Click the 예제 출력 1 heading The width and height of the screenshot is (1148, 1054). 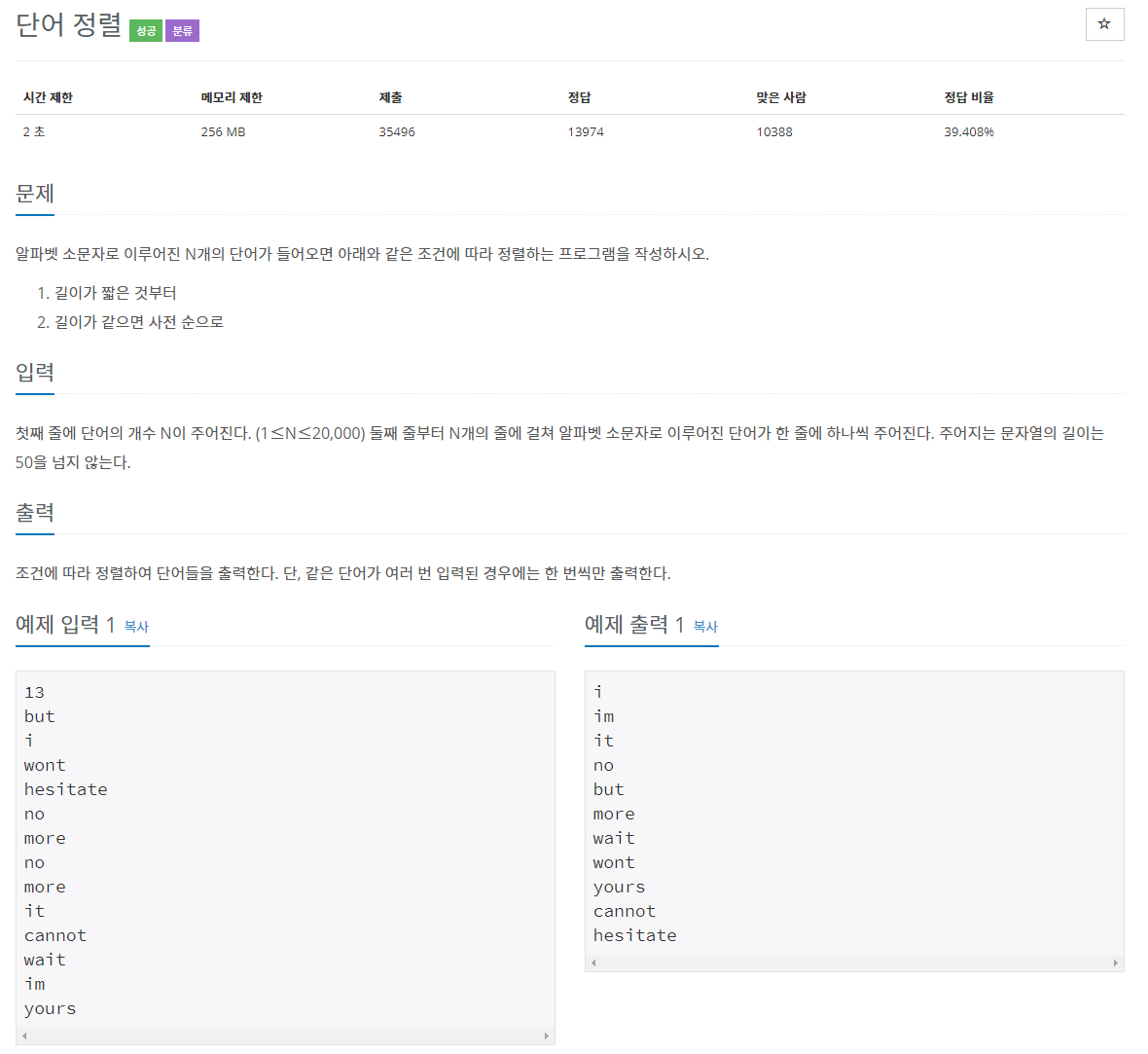[634, 624]
